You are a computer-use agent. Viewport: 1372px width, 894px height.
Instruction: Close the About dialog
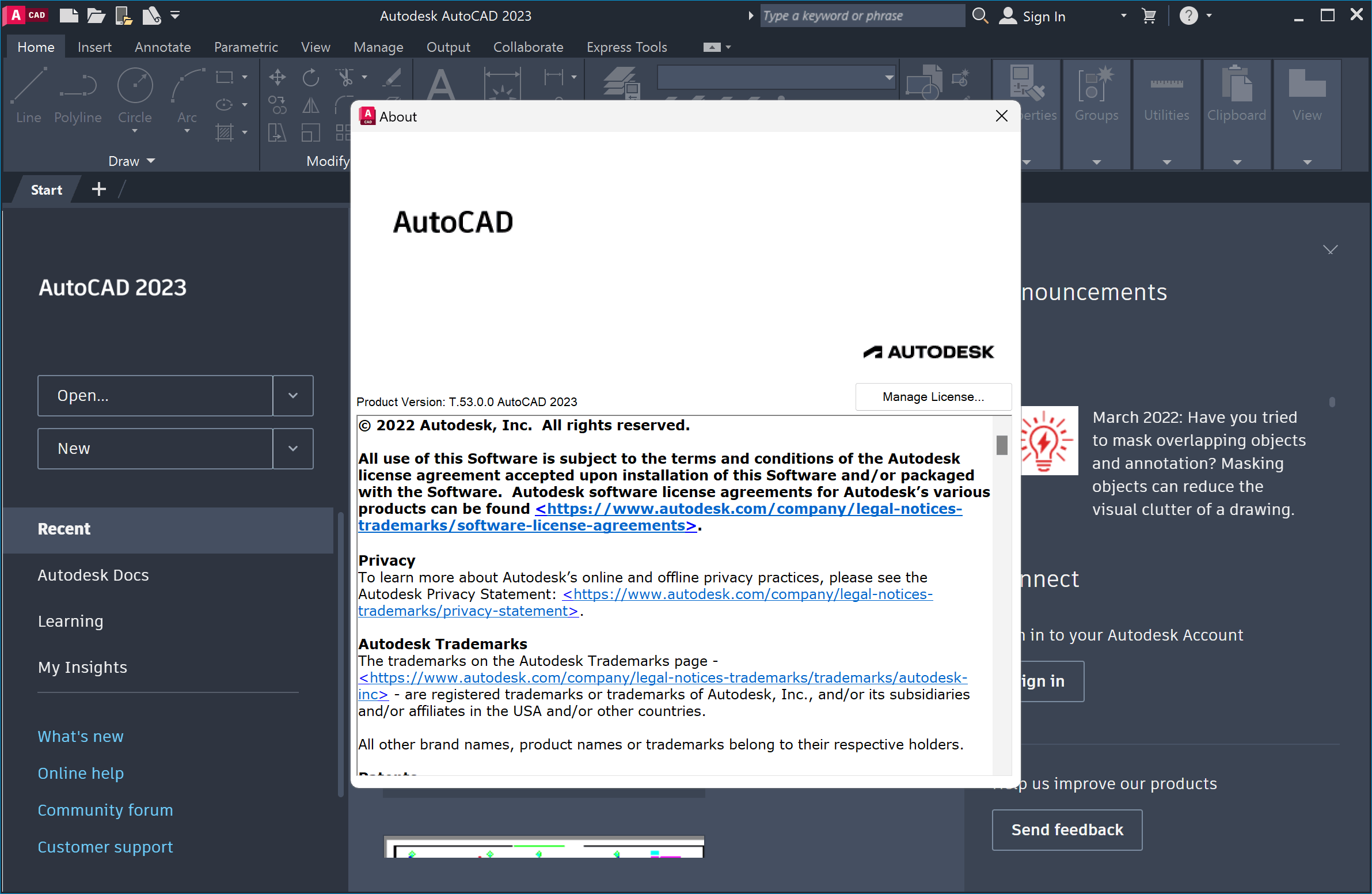(x=1002, y=116)
